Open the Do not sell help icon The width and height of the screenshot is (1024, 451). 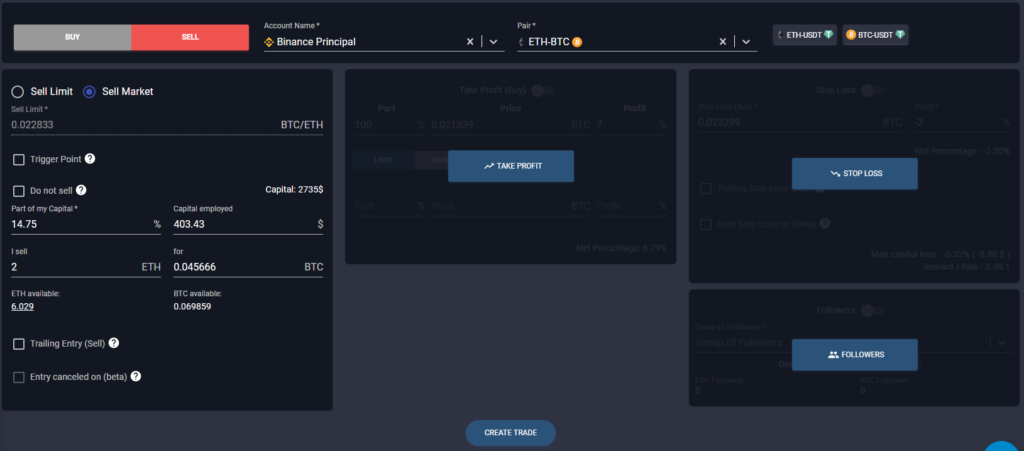[x=81, y=190]
